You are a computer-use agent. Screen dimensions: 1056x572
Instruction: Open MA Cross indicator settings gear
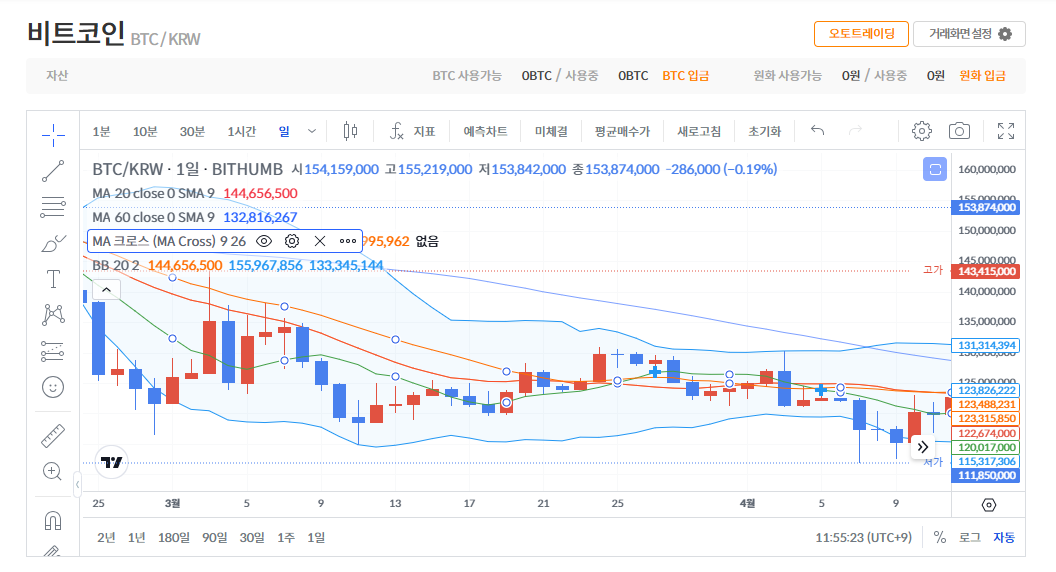pos(292,241)
